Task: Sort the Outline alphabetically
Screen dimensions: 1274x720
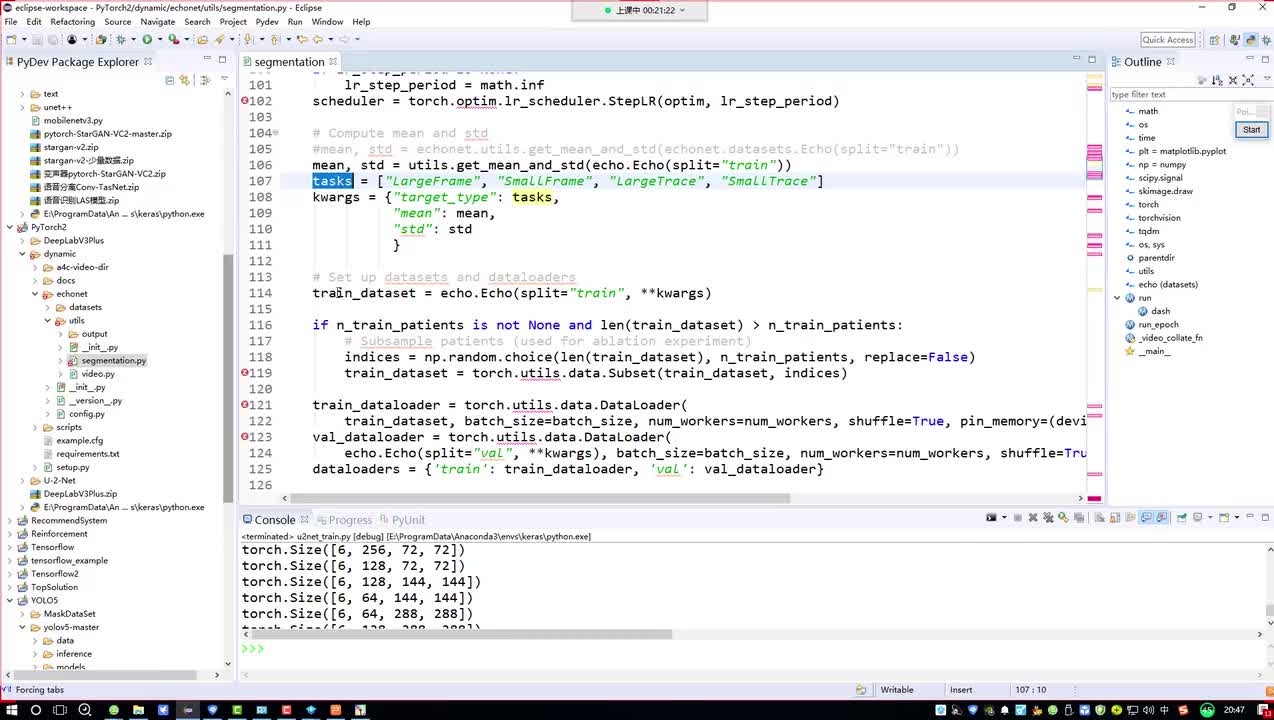Action: coord(1217,80)
